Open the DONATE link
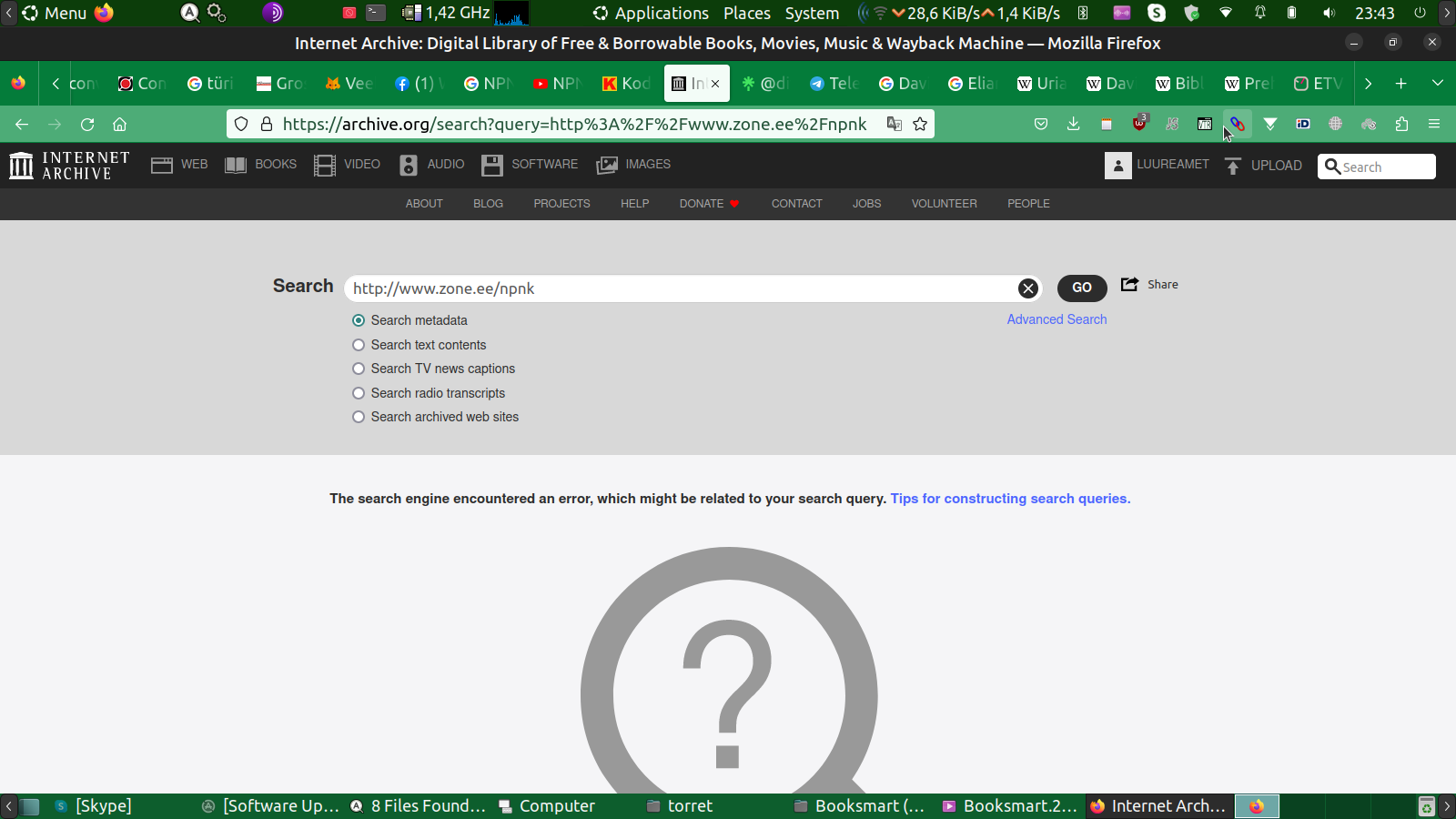The height and width of the screenshot is (819, 1456). (x=709, y=204)
